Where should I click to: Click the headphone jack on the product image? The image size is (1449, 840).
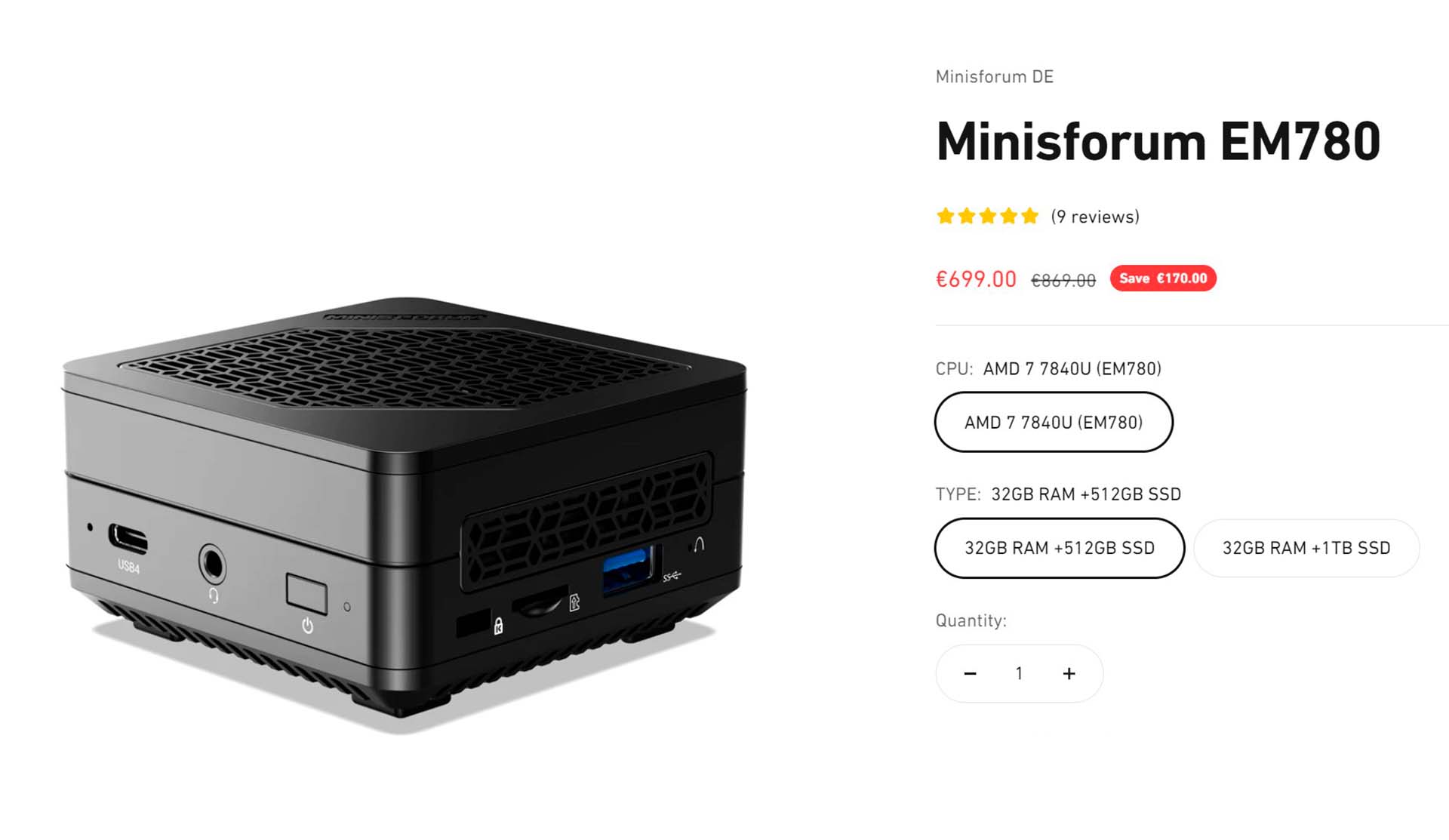(x=212, y=564)
